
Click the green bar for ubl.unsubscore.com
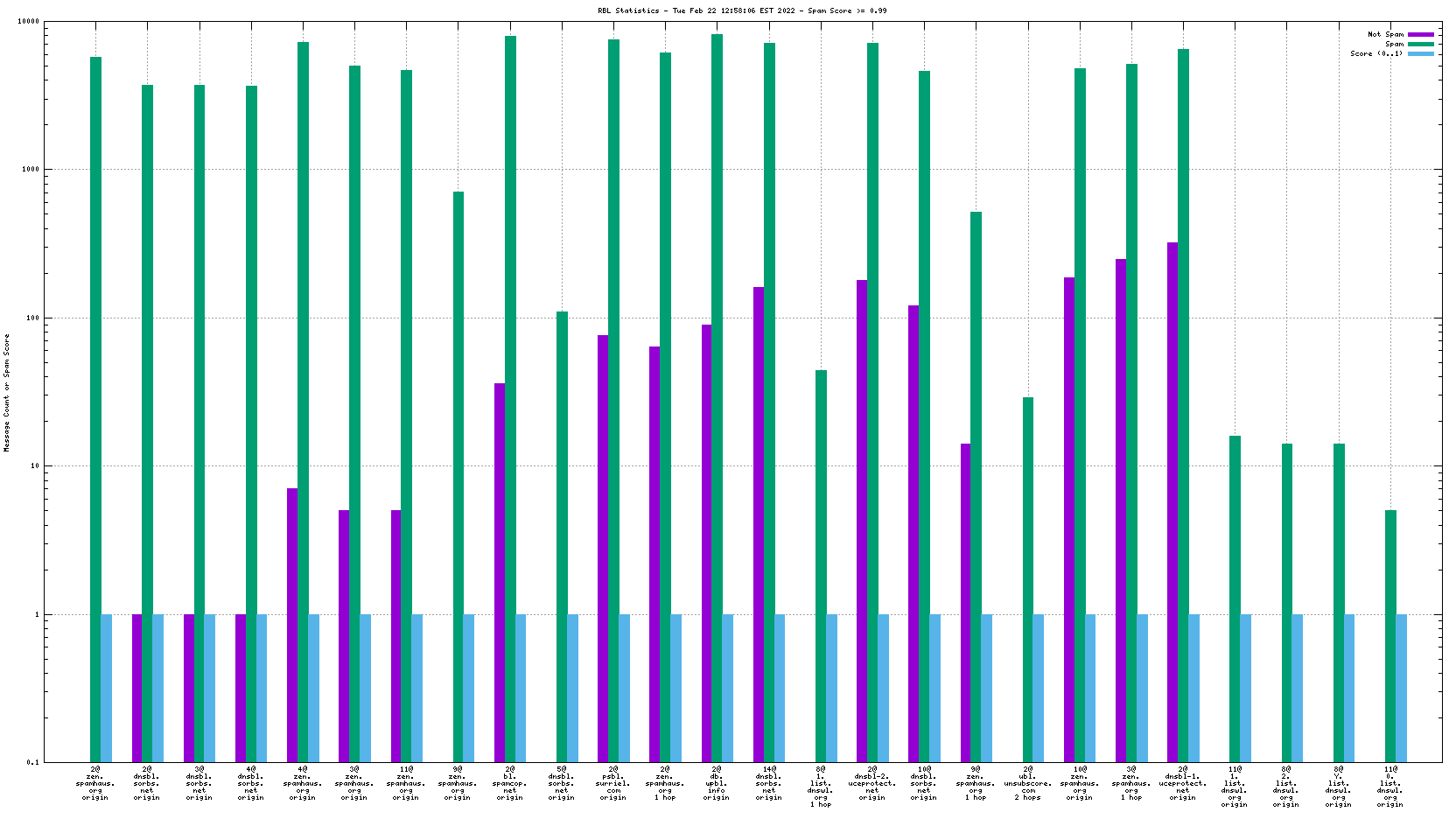click(x=1028, y=577)
